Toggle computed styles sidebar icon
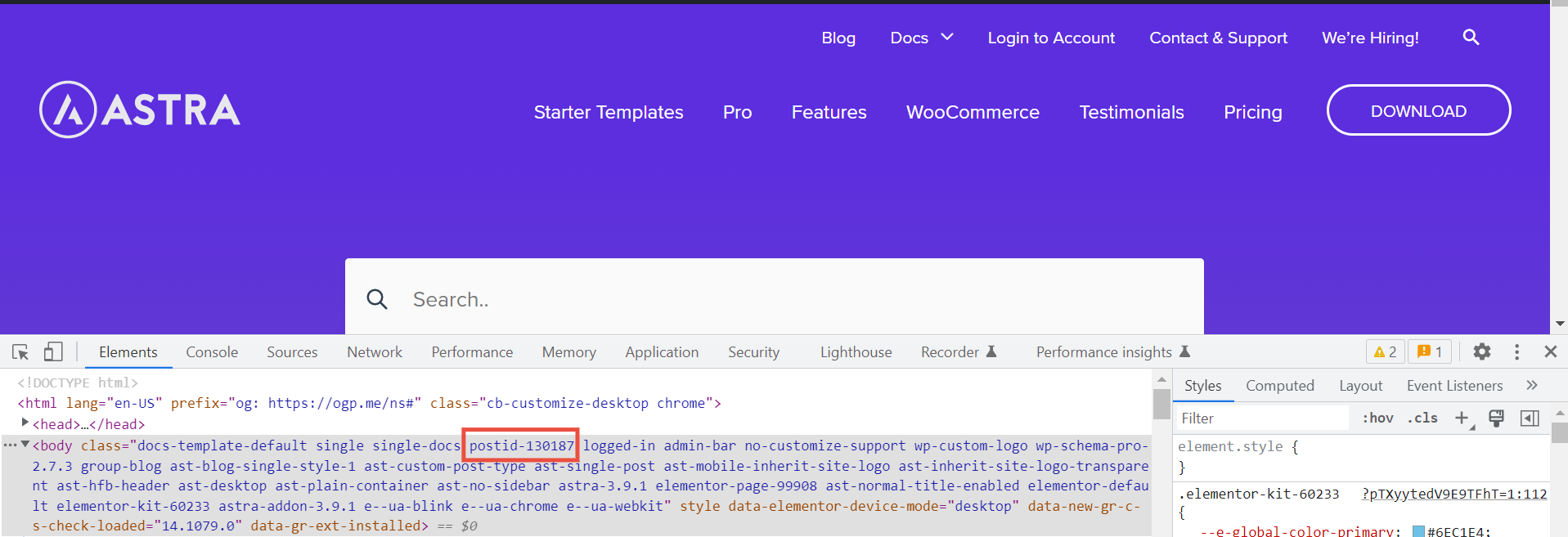The height and width of the screenshot is (537, 1568). tap(1530, 418)
